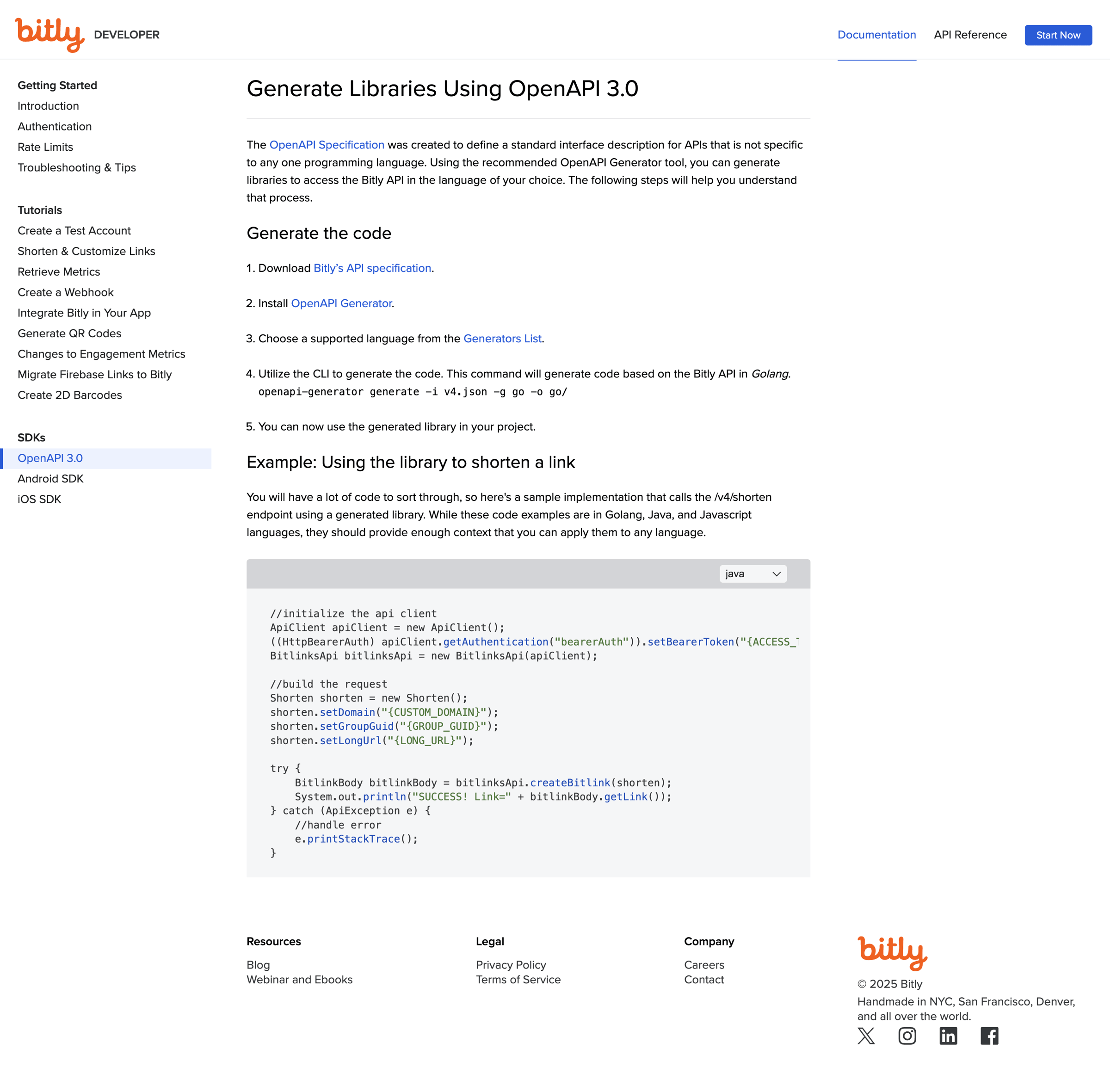Click the Generate the code heading
The image size is (1110, 1092).
coord(319,234)
